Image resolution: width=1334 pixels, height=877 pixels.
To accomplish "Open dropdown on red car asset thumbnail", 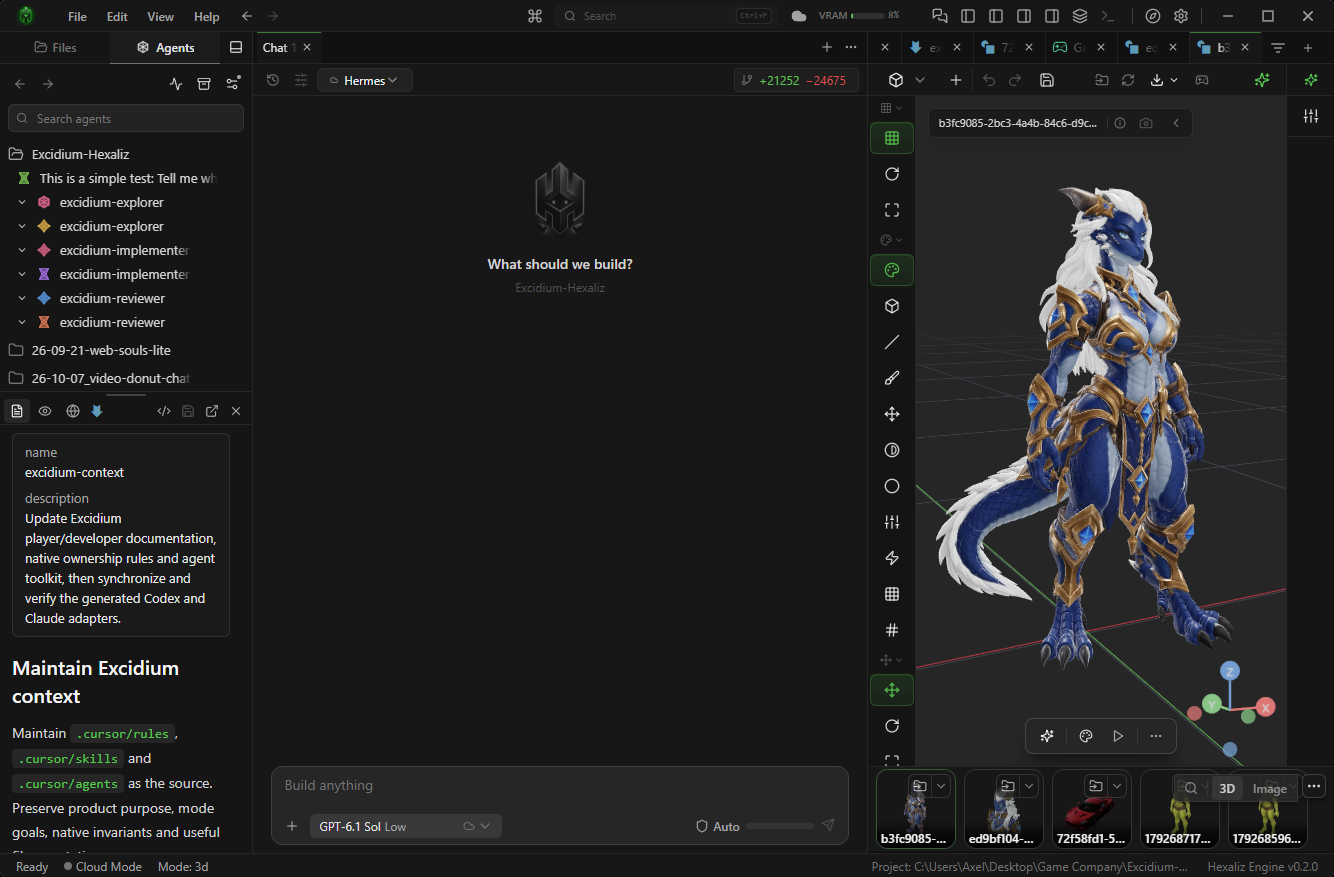I will click(x=1118, y=785).
